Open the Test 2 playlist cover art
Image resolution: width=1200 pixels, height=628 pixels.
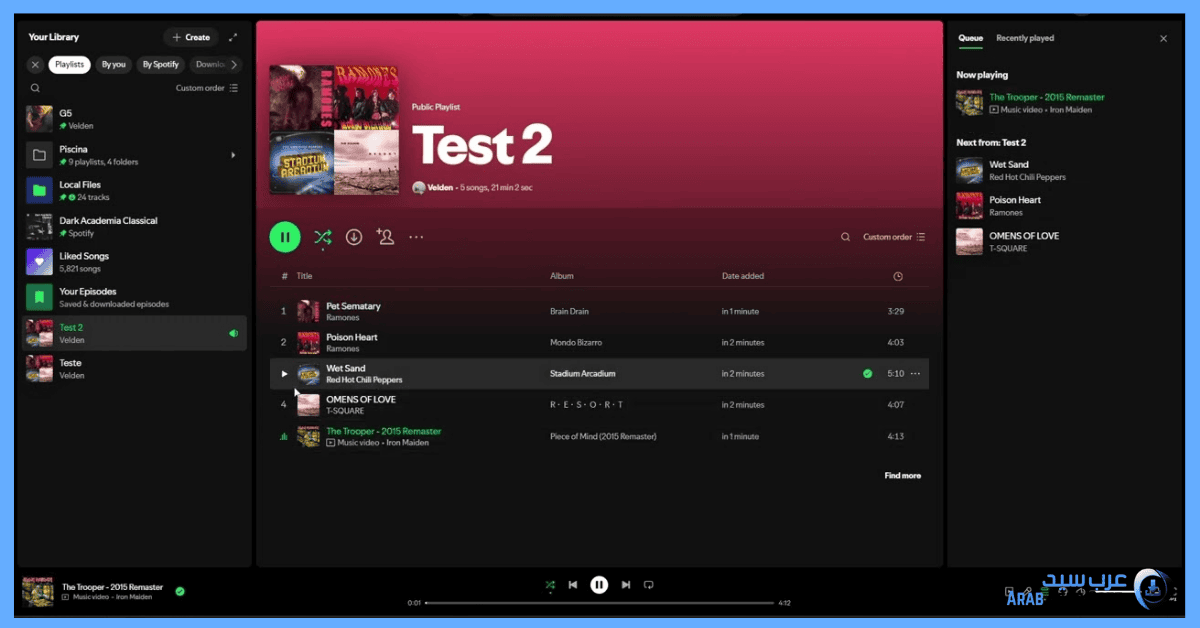334,130
